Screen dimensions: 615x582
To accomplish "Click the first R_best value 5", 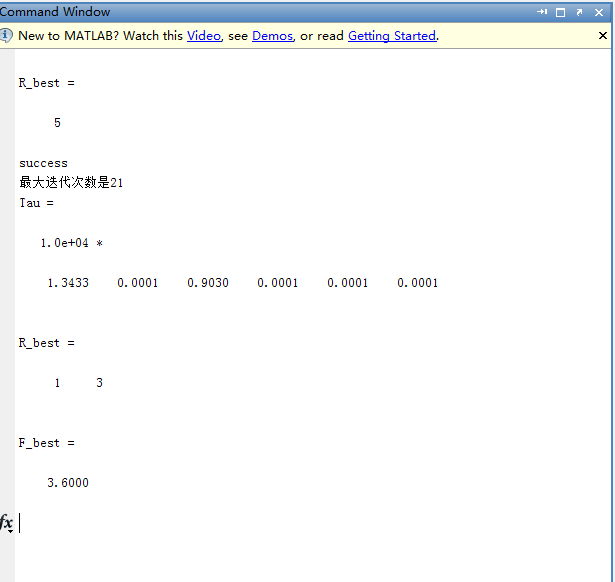I will [x=57, y=123].
